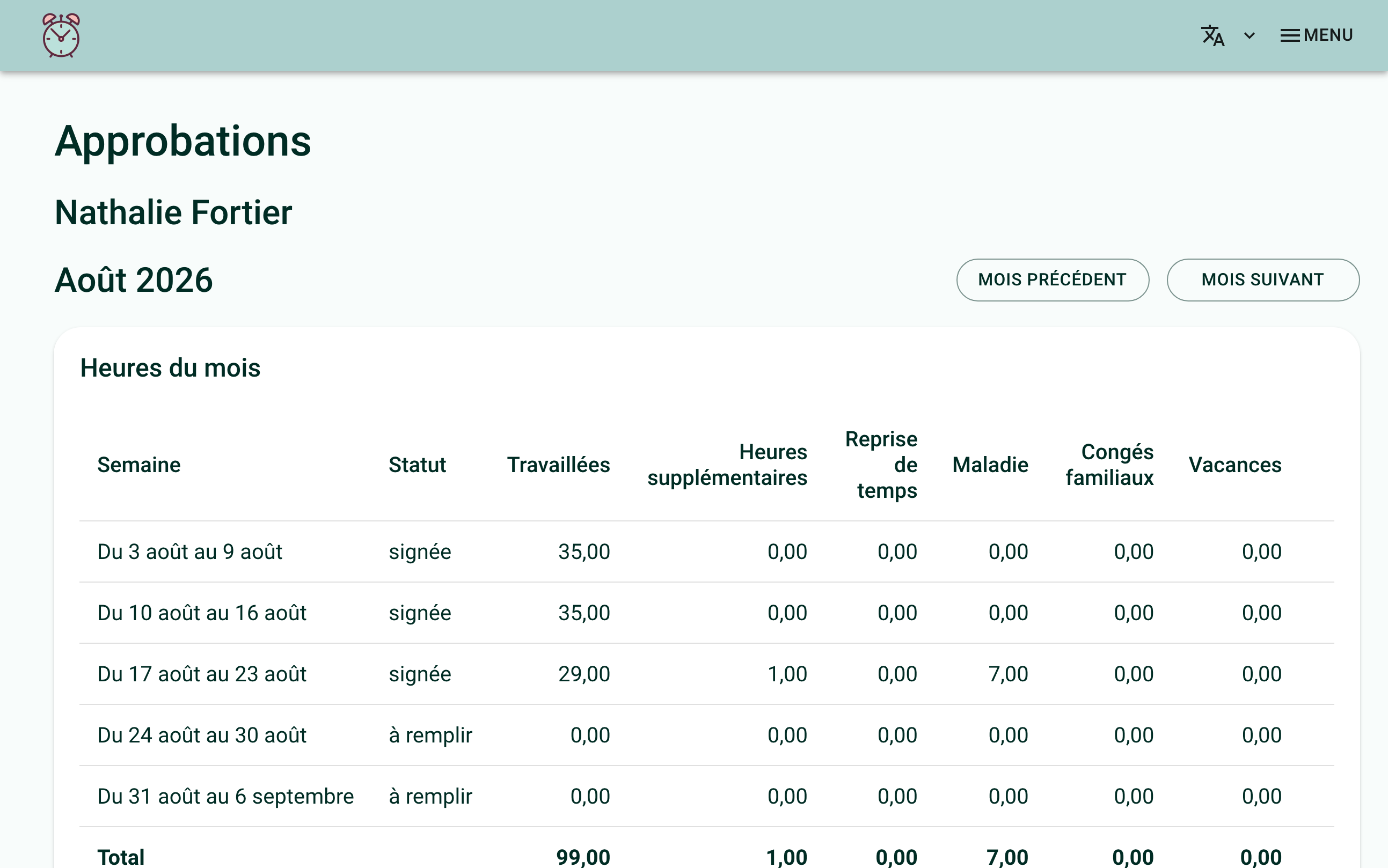The image size is (1388, 868).
Task: Click 7,00 Maladie for 17 août week
Action: [x=1008, y=674]
